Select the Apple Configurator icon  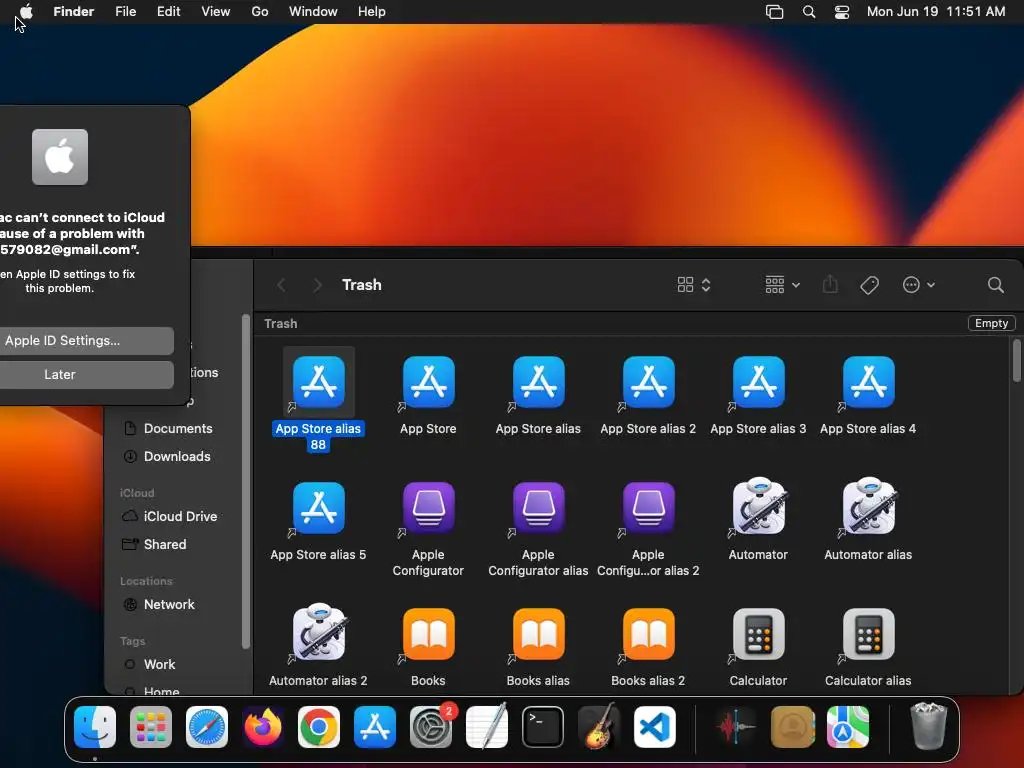[x=428, y=508]
